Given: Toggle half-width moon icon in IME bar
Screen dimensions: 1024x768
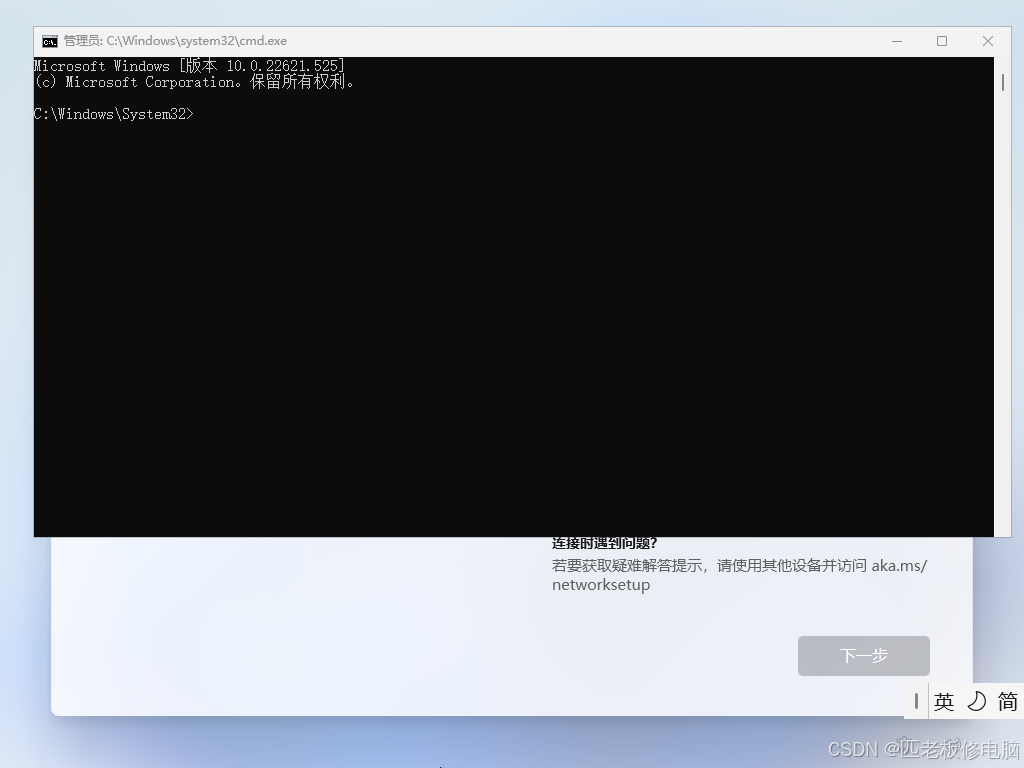Looking at the screenshot, I should [976, 702].
